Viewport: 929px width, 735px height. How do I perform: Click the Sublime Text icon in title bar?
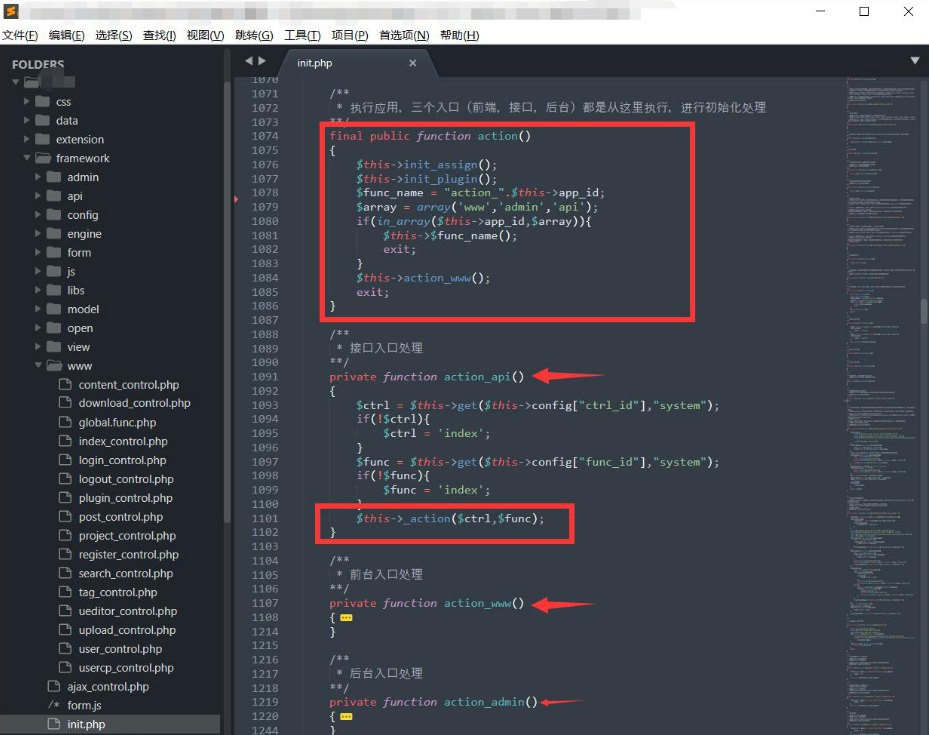12,12
